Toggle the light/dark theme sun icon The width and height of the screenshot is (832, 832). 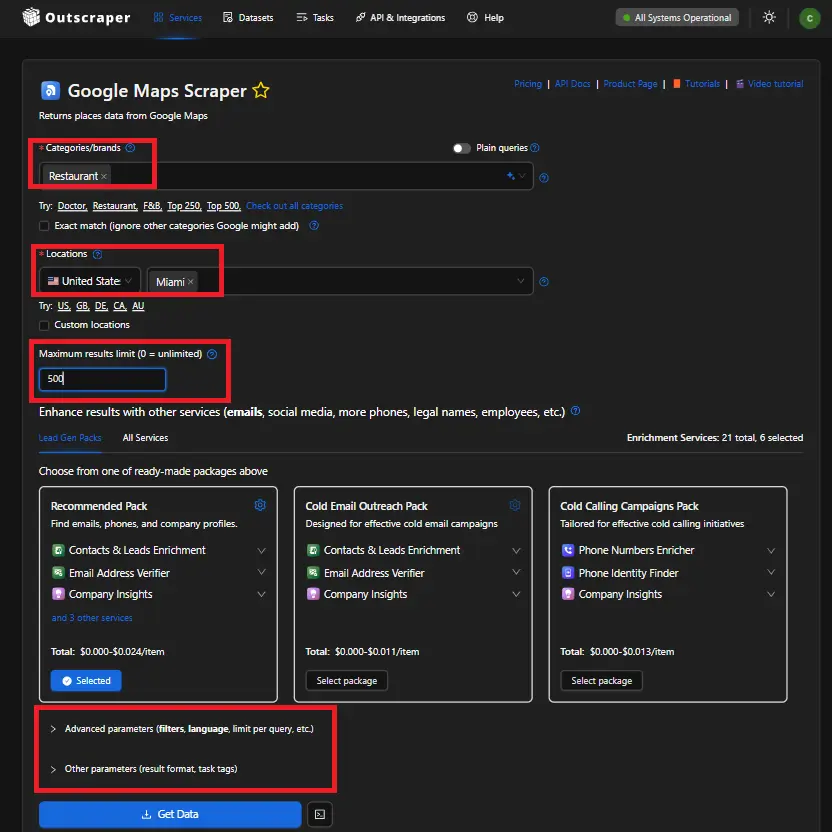click(768, 17)
